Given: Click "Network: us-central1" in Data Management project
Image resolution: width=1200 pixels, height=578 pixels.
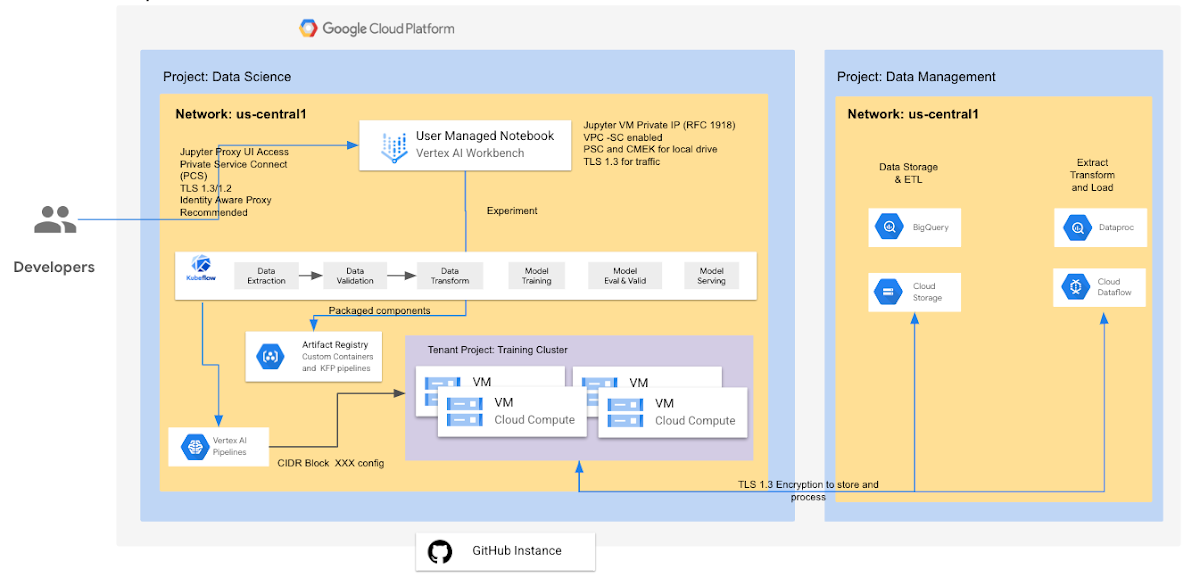Looking at the screenshot, I should point(913,114).
